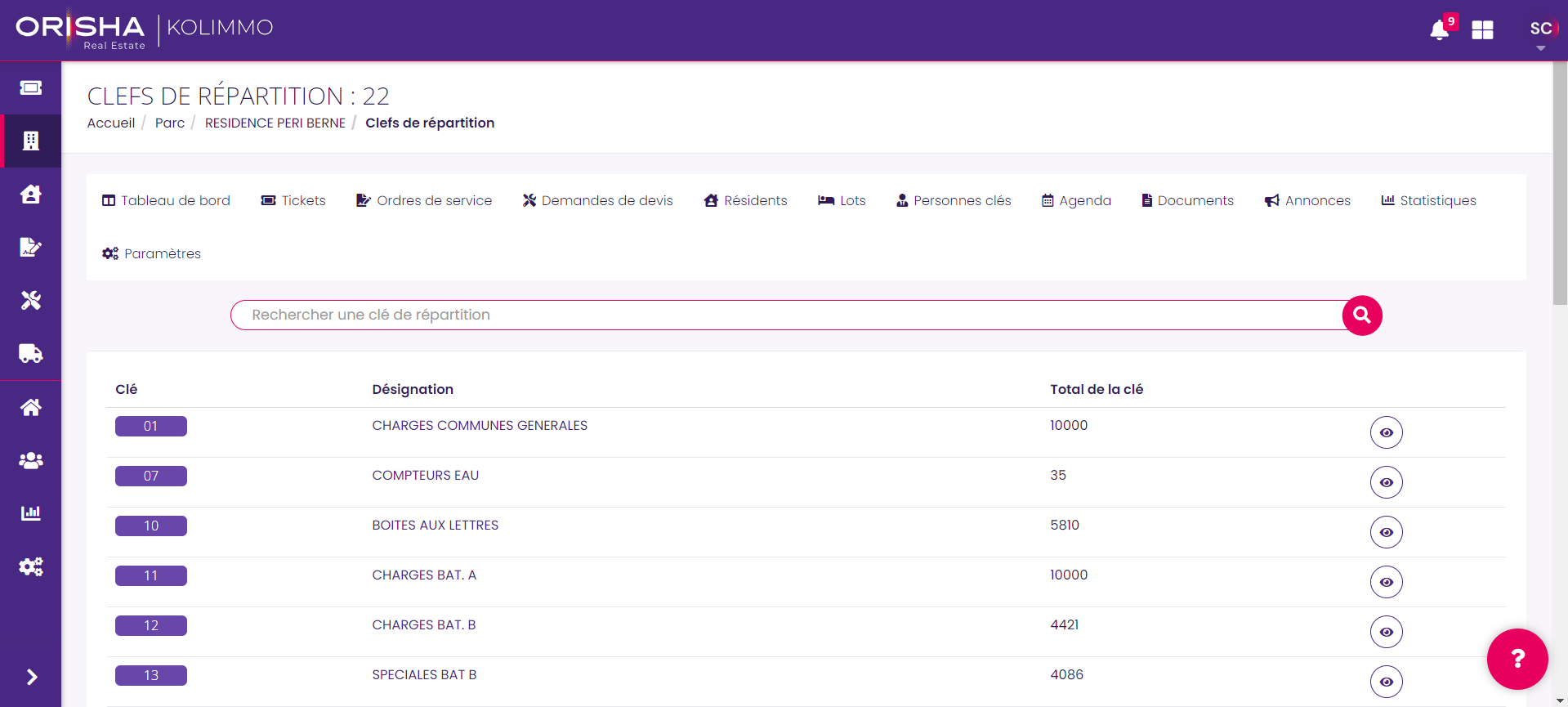This screenshot has width=1568, height=707.
Task: Click the COMPTEURS EAU designation text
Action: coord(426,475)
